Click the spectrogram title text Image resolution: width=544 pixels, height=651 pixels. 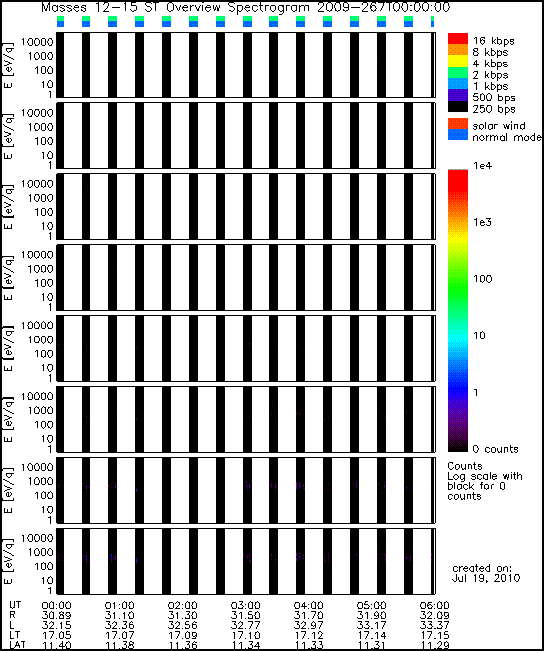click(245, 7)
